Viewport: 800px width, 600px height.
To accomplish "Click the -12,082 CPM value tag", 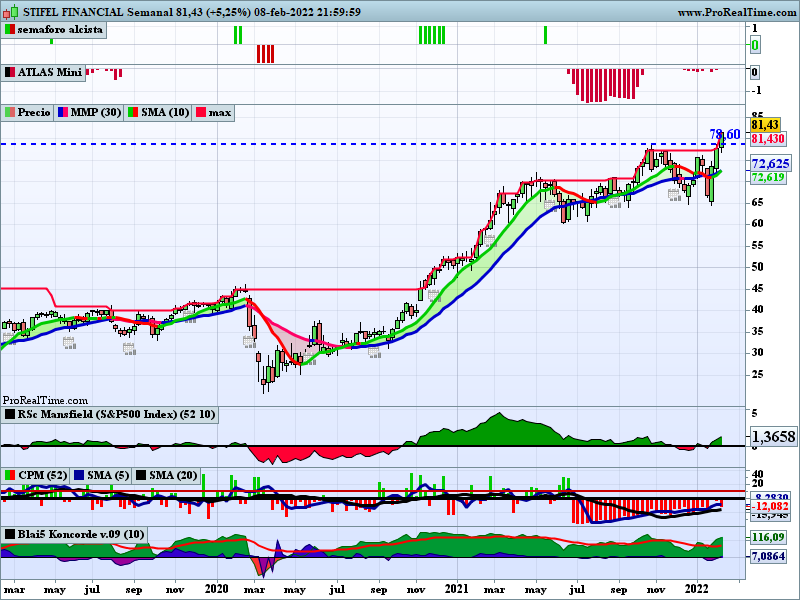I will click(770, 506).
